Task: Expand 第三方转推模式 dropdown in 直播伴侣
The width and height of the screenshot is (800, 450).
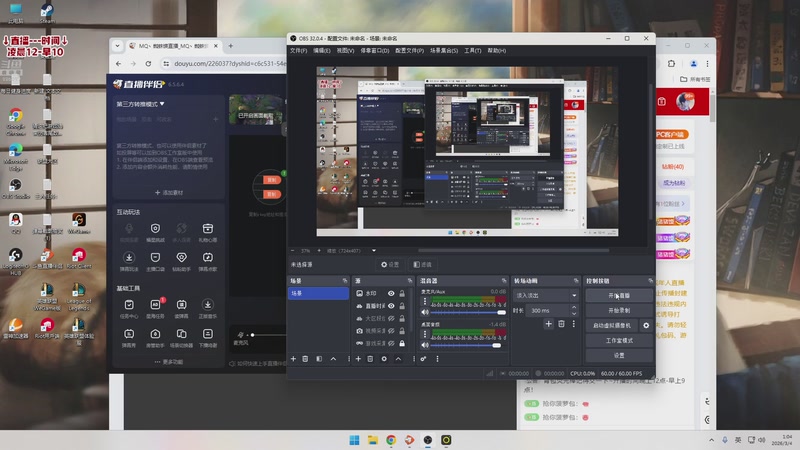Action: coord(162,104)
